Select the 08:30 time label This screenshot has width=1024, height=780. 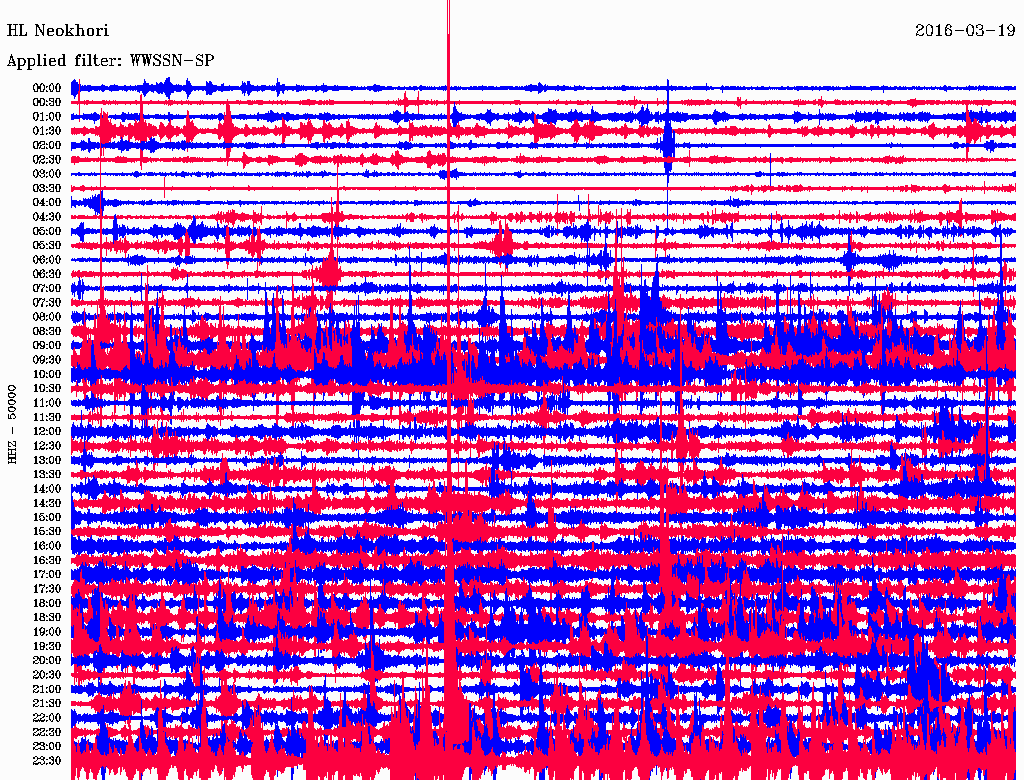pos(47,331)
